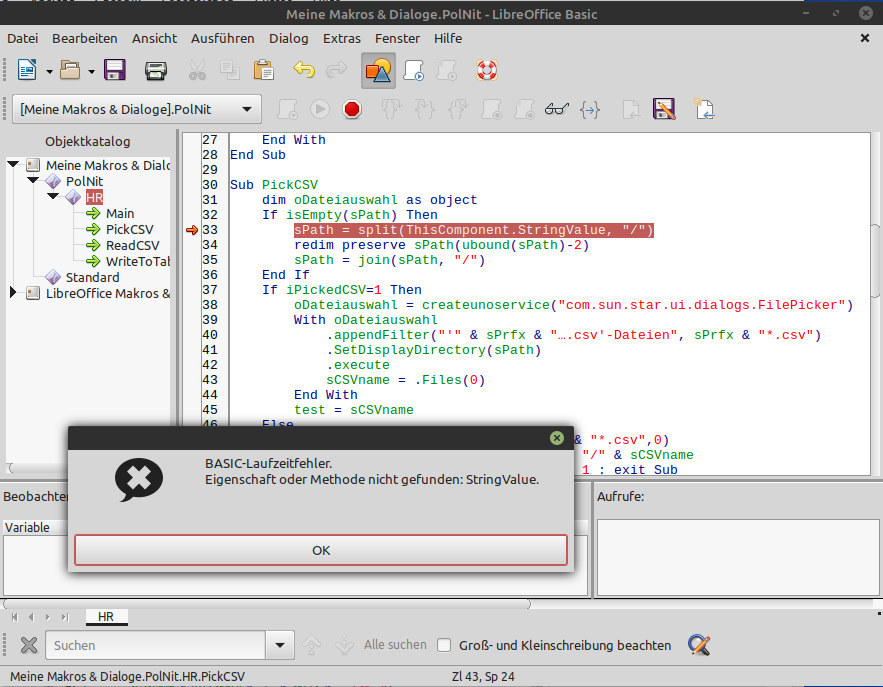The image size is (883, 687).
Task: Click the status bar text Zl 43, Sp 24
Action: (x=483, y=676)
